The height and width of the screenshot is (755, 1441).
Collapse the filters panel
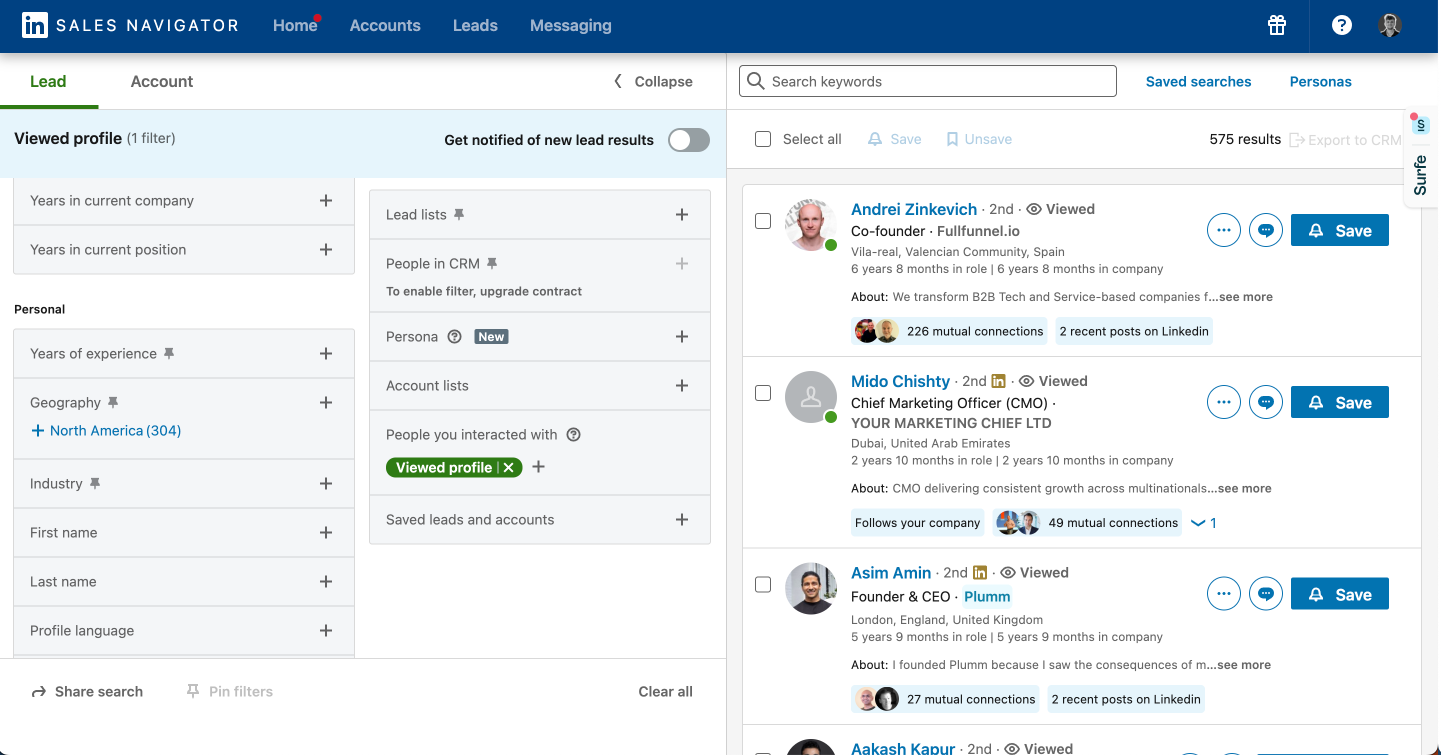tap(653, 82)
